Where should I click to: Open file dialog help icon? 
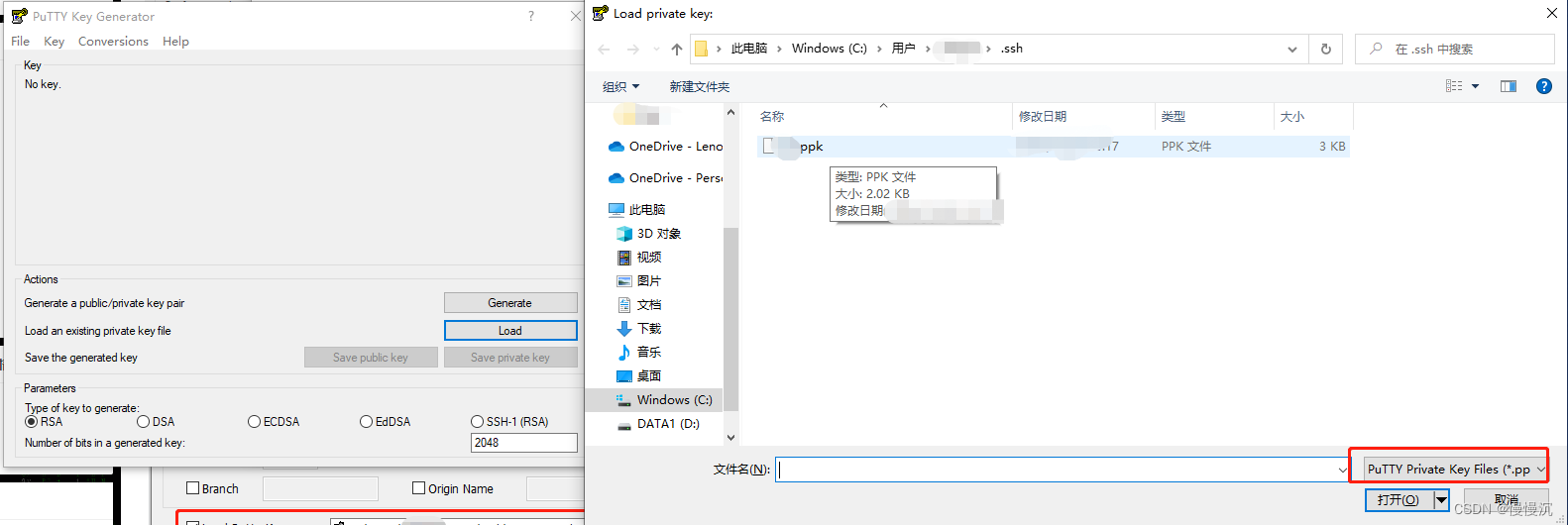(1544, 86)
